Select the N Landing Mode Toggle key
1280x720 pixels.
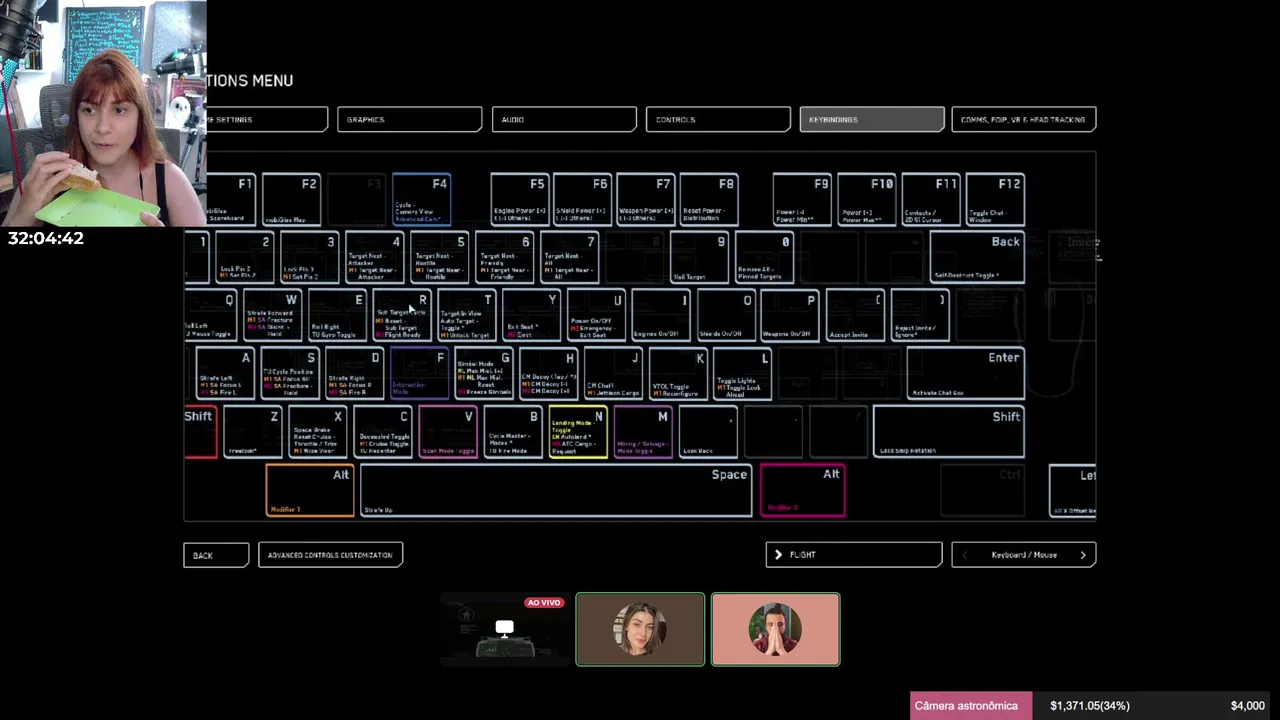pyautogui.click(x=578, y=432)
